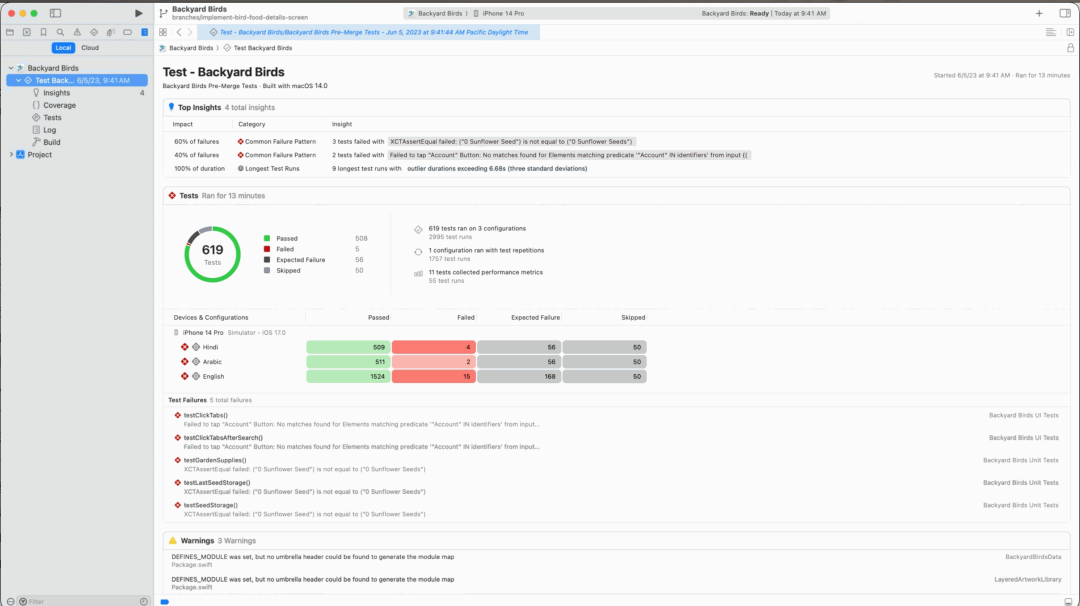This screenshot has height=606, width=1080.
Task: Click the English expected failure bar 168
Action: (x=519, y=377)
